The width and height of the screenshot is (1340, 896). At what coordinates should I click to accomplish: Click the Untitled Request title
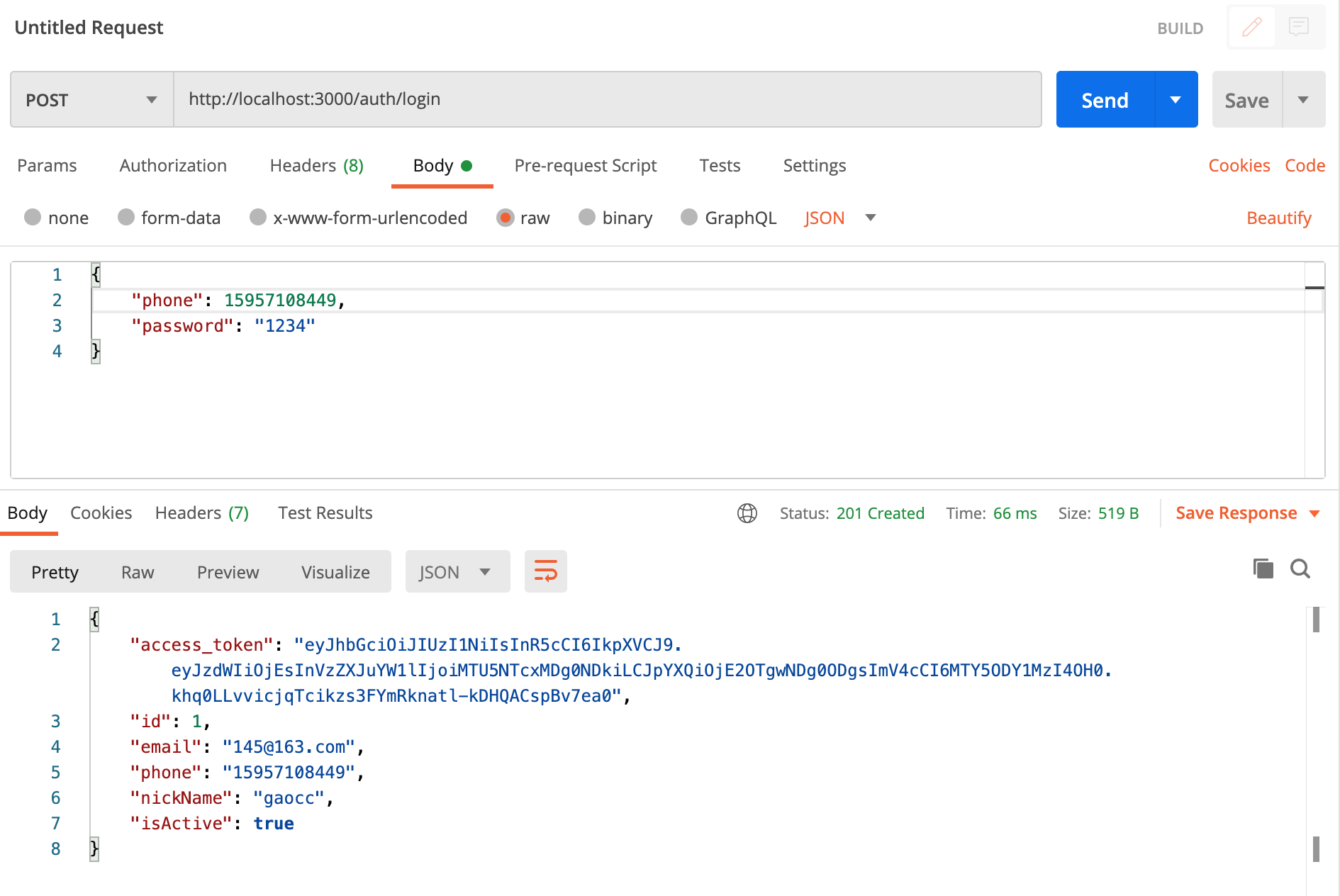coord(89,27)
